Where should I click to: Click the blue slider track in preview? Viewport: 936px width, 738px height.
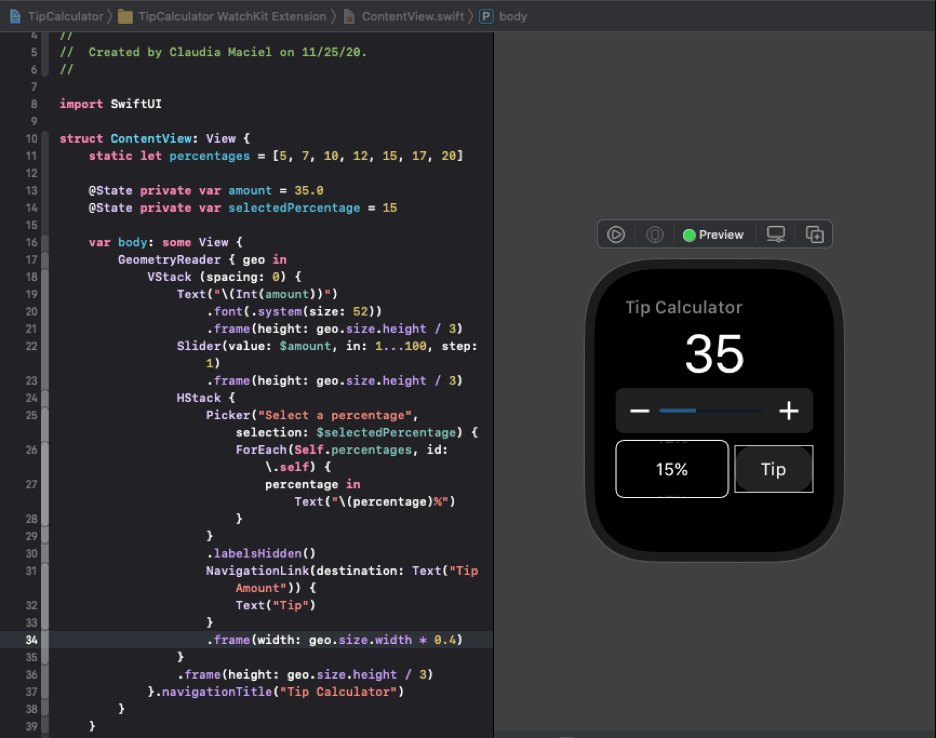[678, 411]
